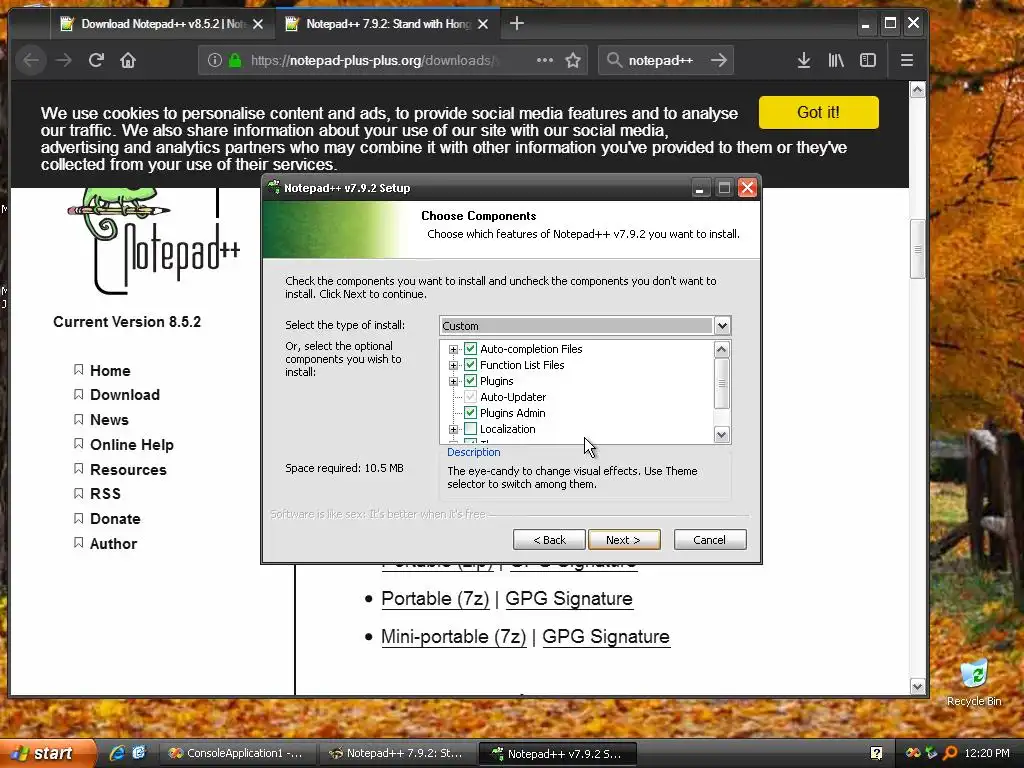Image resolution: width=1024 pixels, height=768 pixels.
Task: Click component list scroll up arrow
Action: [721, 349]
